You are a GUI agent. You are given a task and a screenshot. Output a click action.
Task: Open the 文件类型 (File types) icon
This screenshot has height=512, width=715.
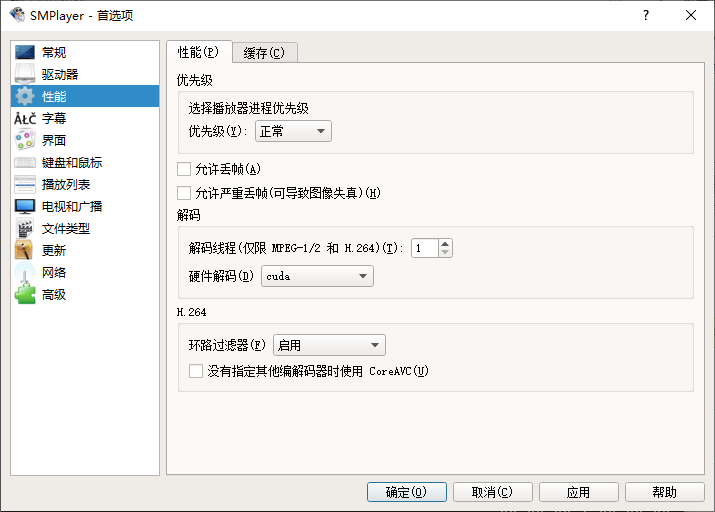(x=25, y=228)
